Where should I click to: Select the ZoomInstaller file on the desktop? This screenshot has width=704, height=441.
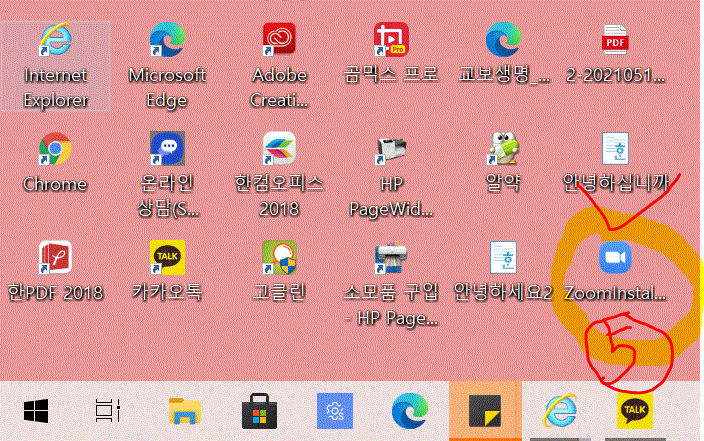[x=615, y=271]
